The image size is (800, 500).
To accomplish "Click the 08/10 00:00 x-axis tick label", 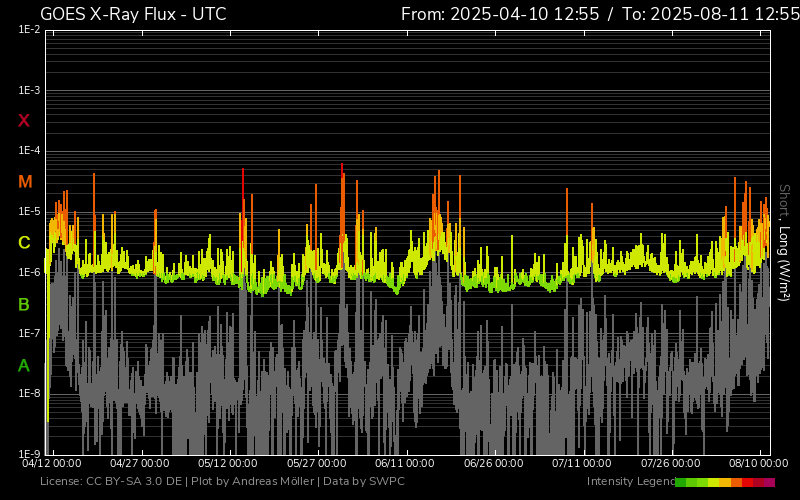I will (x=757, y=464).
